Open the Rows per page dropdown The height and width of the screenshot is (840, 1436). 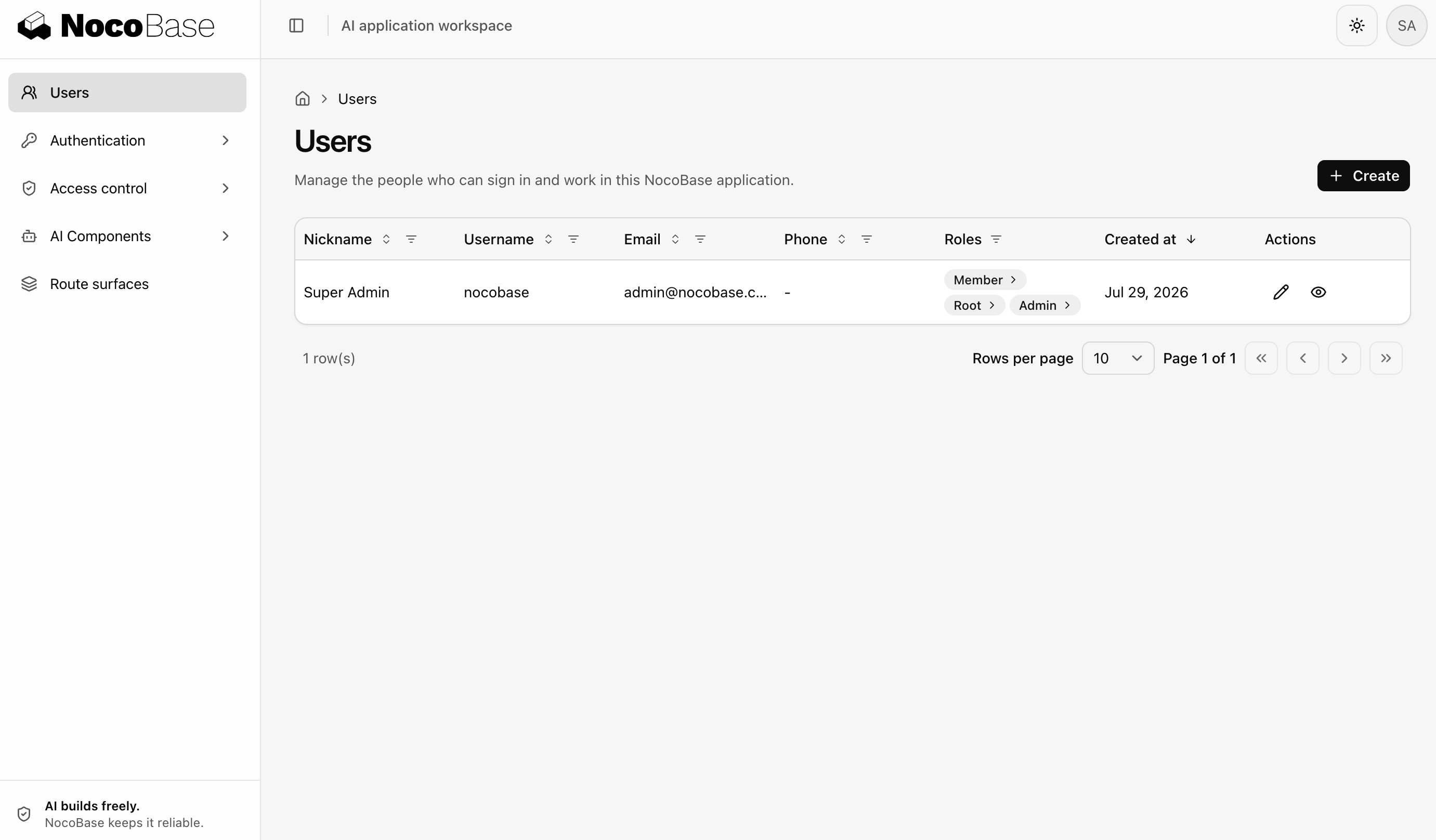coord(1118,358)
